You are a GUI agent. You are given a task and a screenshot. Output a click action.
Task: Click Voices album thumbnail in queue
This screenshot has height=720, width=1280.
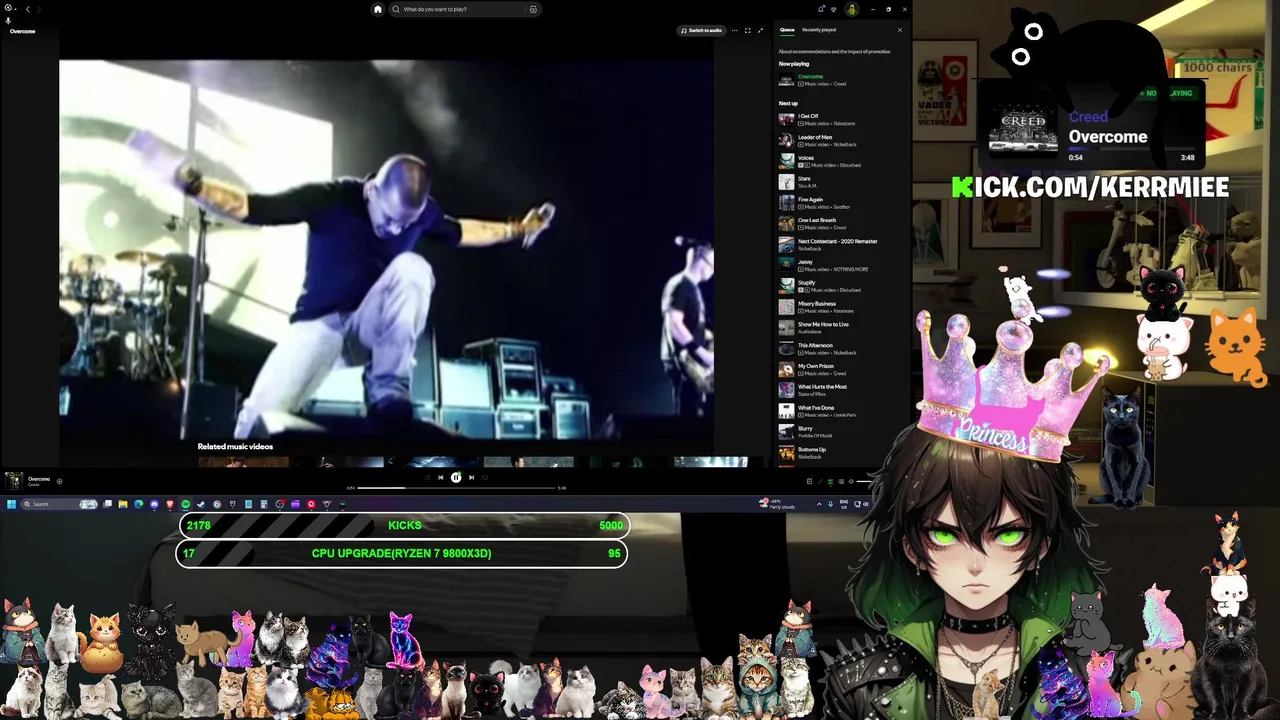pyautogui.click(x=786, y=161)
